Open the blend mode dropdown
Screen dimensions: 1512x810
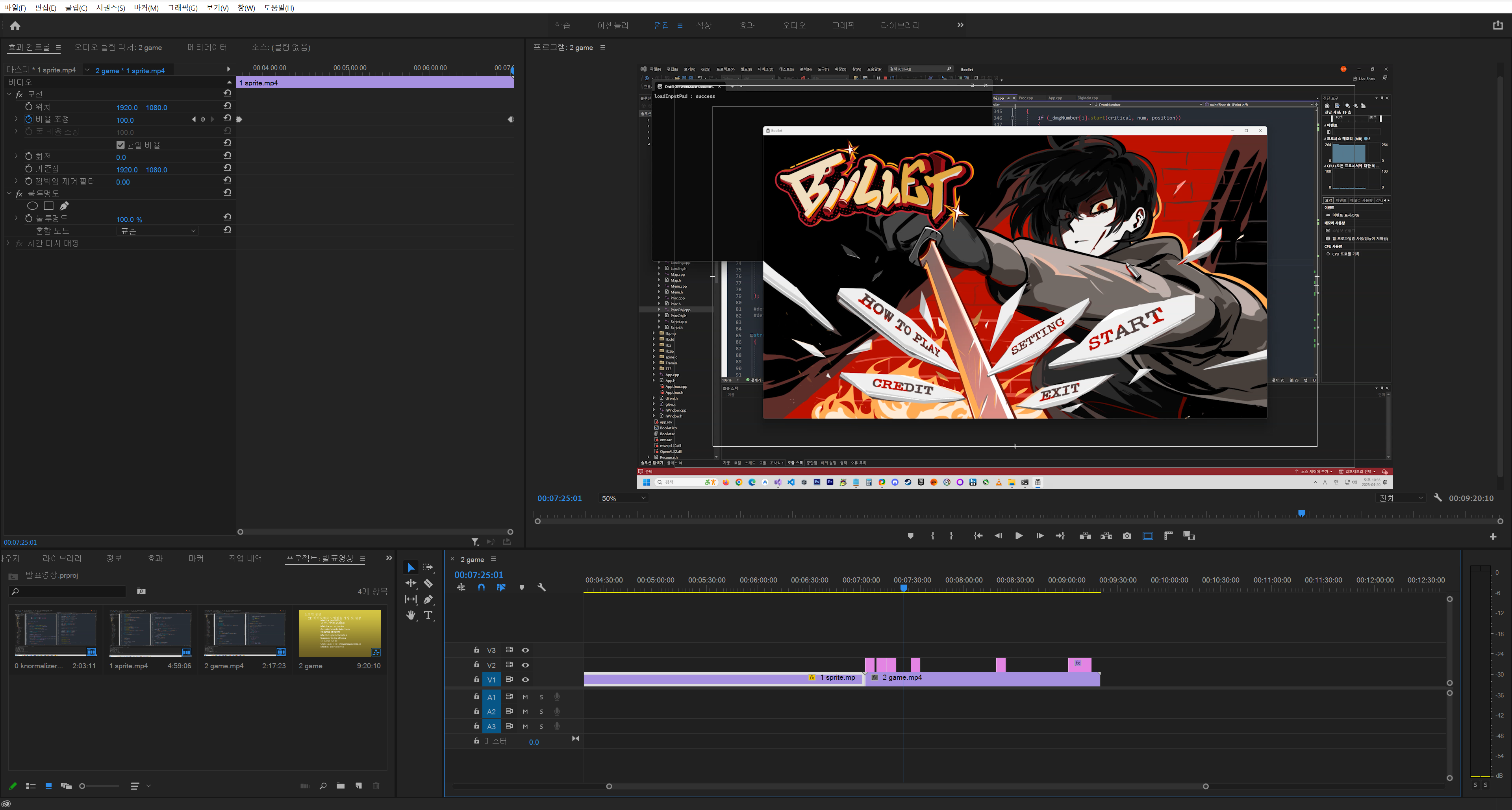click(158, 231)
